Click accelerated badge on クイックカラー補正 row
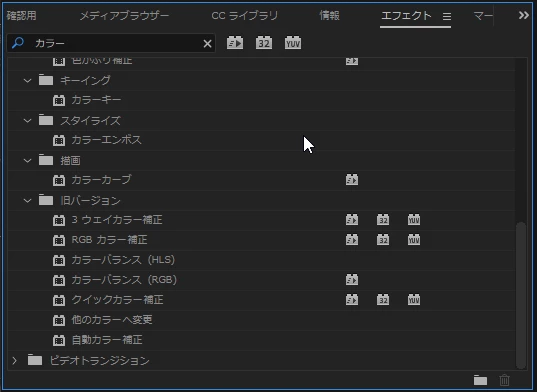Screen dimensions: 537x392 pos(352,300)
